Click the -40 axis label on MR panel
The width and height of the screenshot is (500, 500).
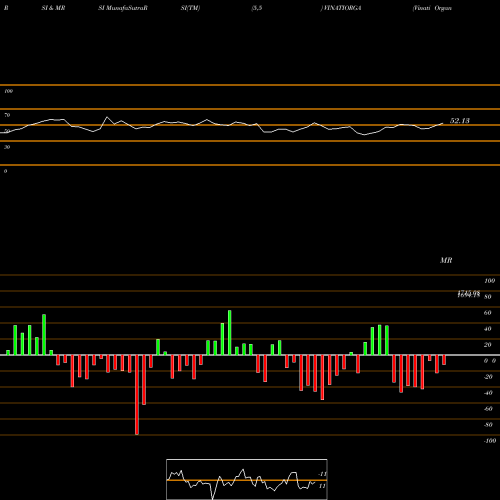tap(488, 393)
